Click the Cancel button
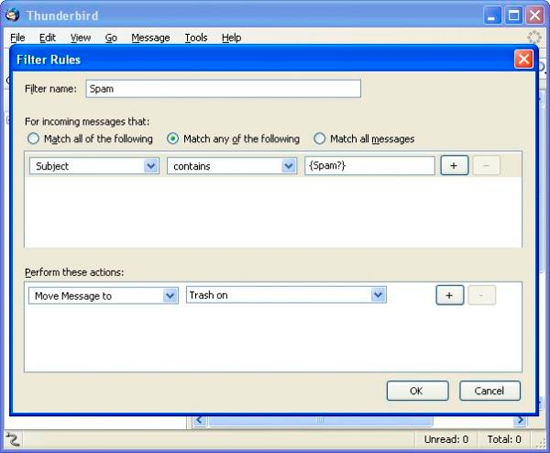 [x=490, y=391]
